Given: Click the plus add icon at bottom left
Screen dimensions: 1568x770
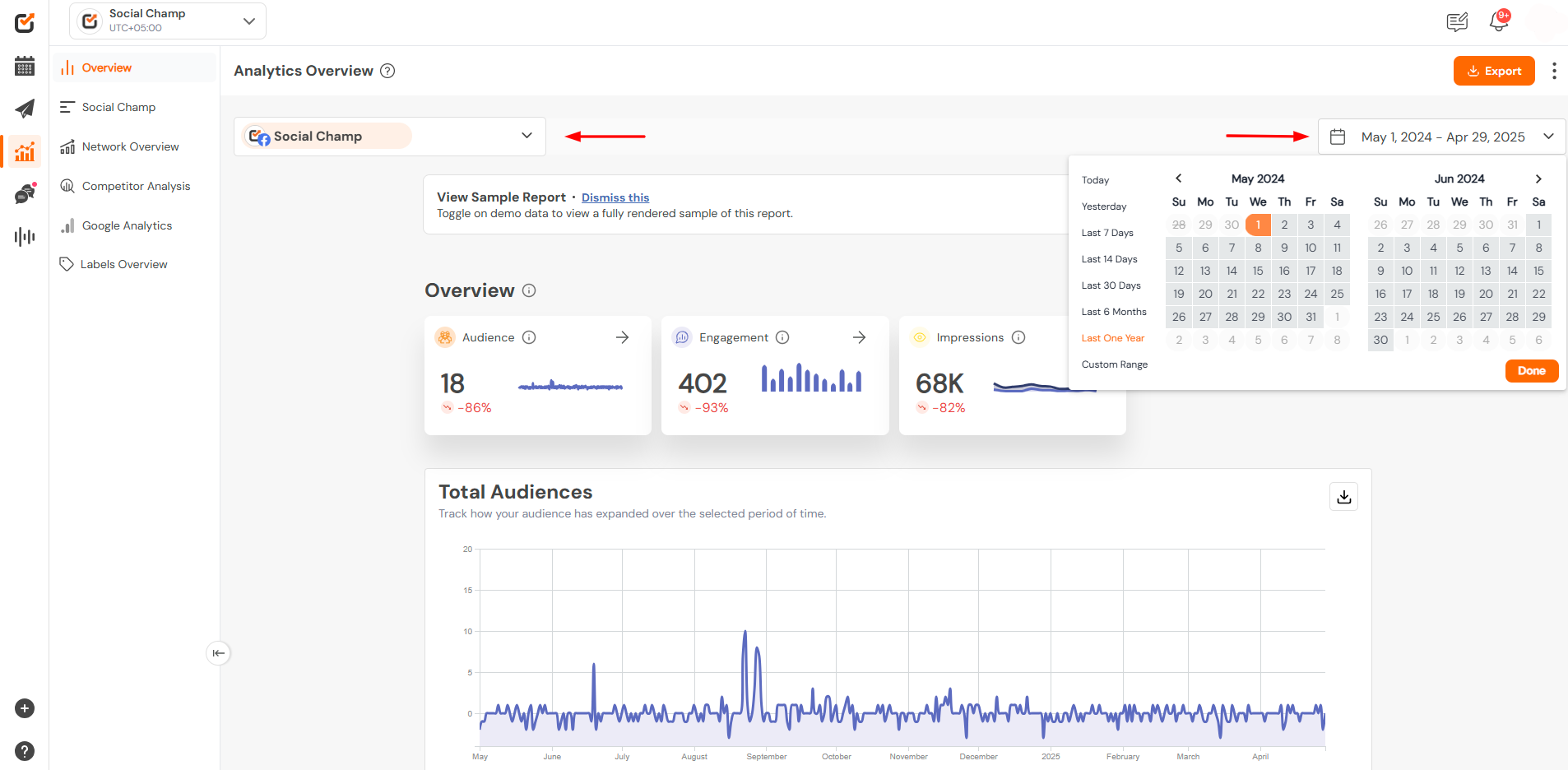Looking at the screenshot, I should (x=25, y=708).
